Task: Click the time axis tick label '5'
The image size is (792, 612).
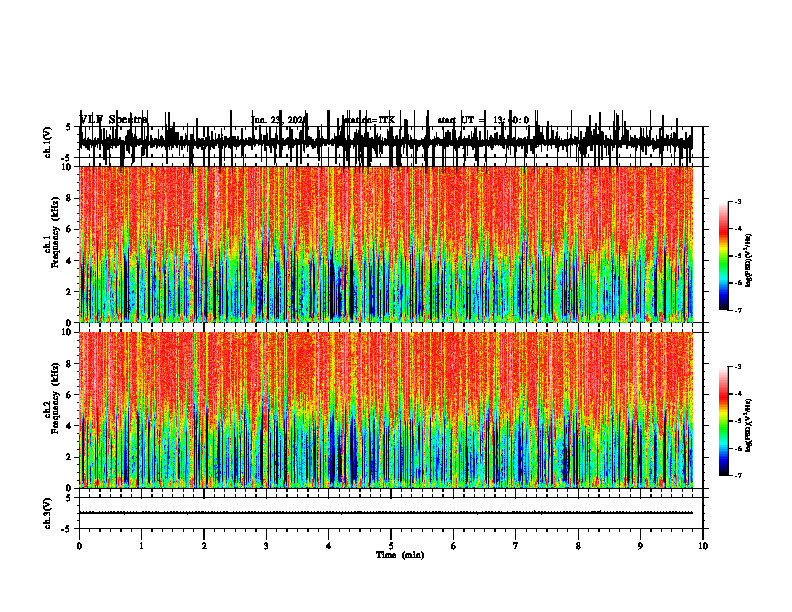Action: tap(391, 546)
